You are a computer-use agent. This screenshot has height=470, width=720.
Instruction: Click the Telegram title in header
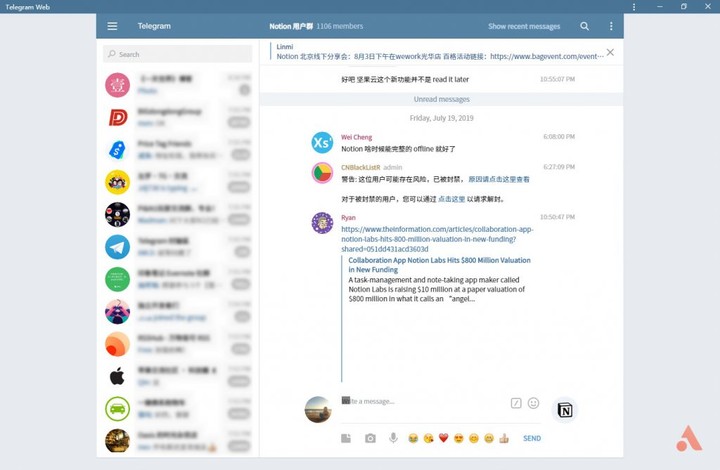[x=154, y=26]
